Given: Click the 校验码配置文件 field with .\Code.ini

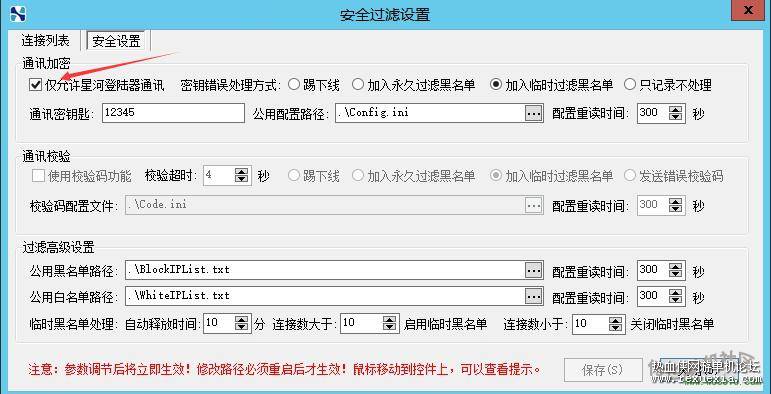Looking at the screenshot, I should coord(325,205).
